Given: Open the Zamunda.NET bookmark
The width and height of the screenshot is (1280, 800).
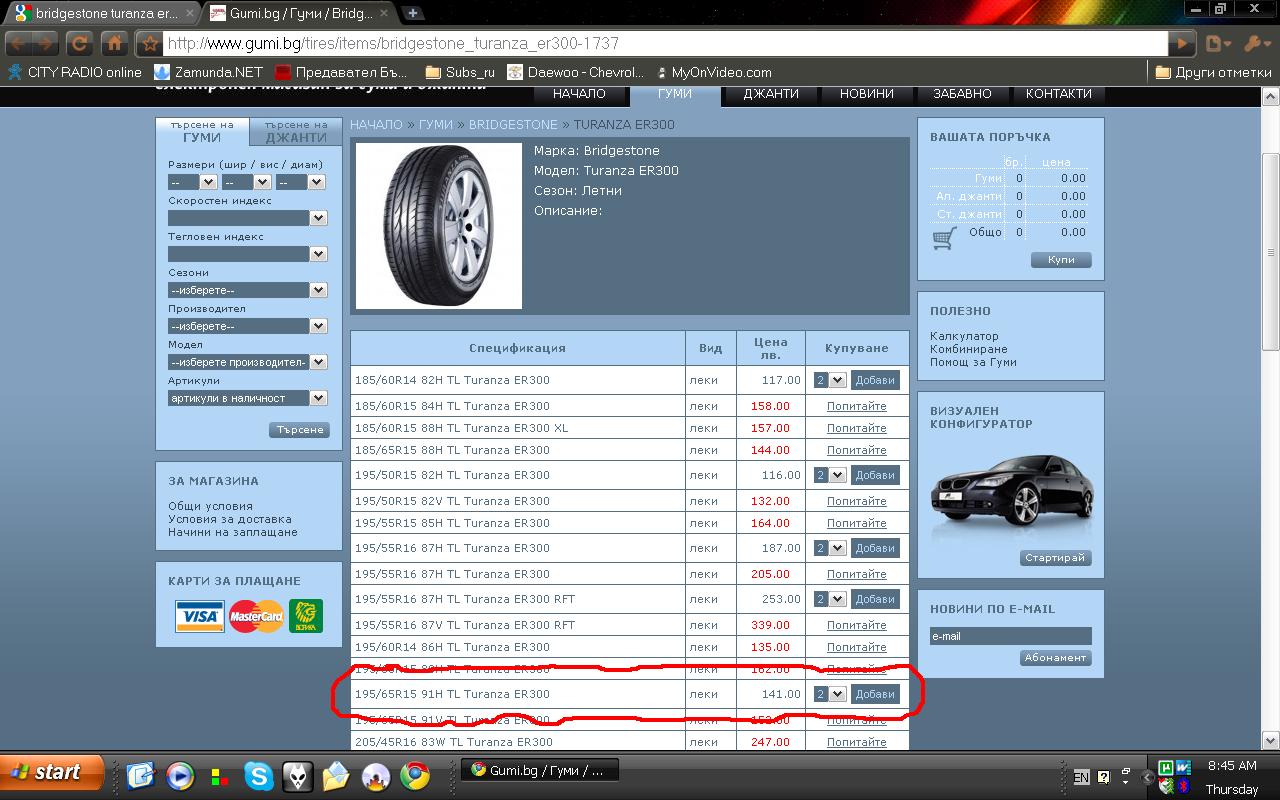Looking at the screenshot, I should pyautogui.click(x=208, y=72).
